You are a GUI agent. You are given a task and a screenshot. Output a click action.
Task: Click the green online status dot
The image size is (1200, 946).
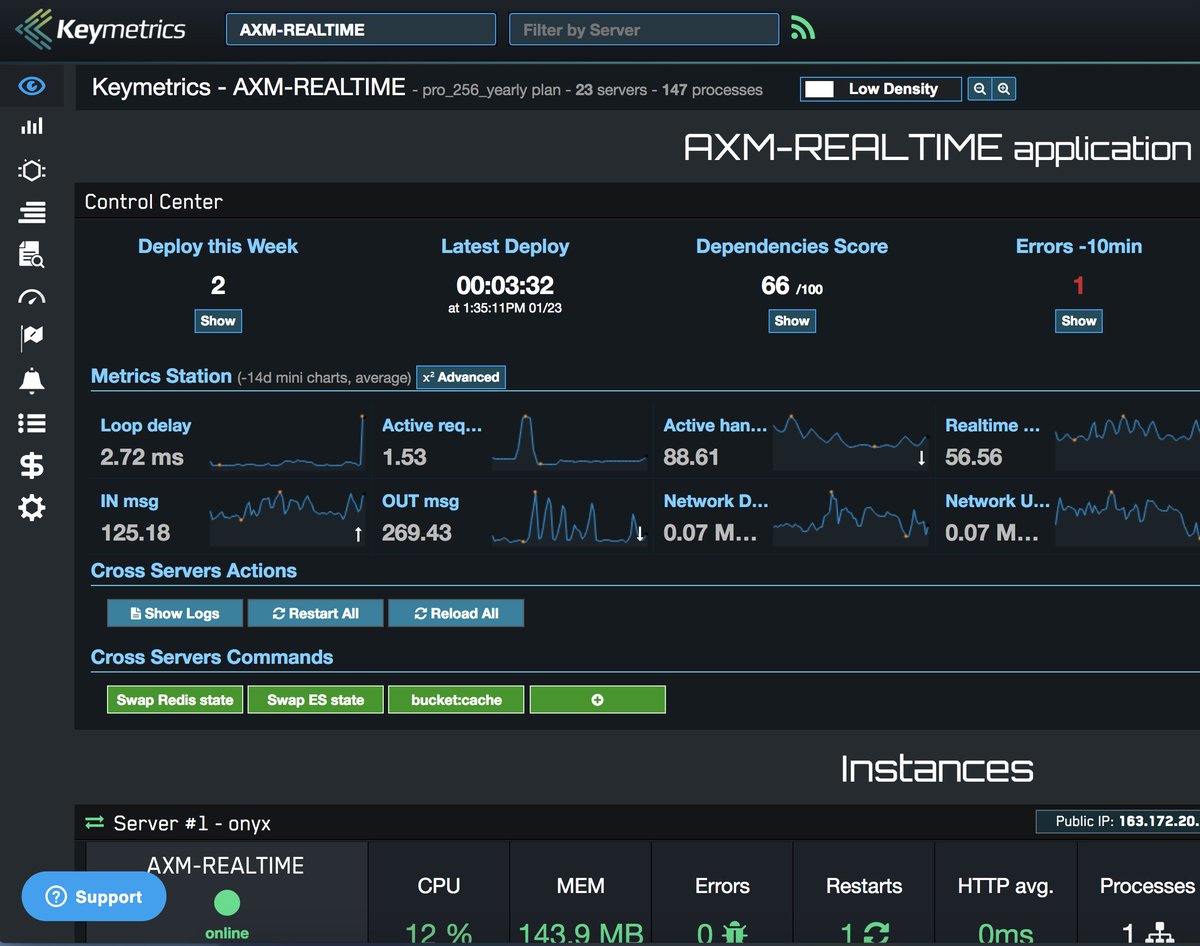pyautogui.click(x=227, y=902)
